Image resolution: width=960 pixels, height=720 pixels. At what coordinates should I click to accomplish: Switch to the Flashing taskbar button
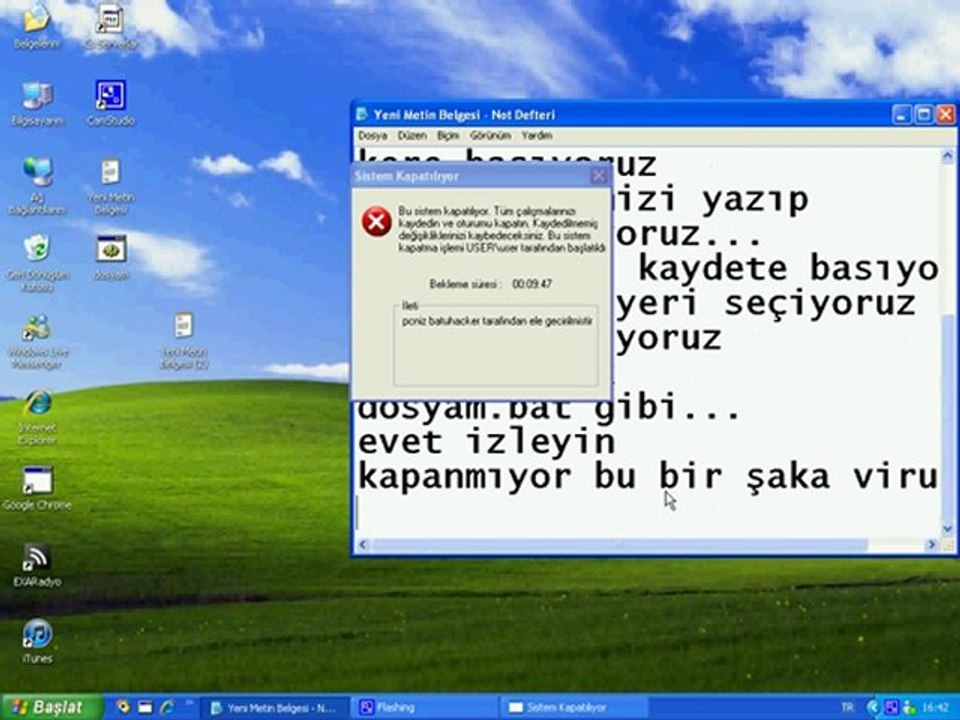[x=426, y=708]
